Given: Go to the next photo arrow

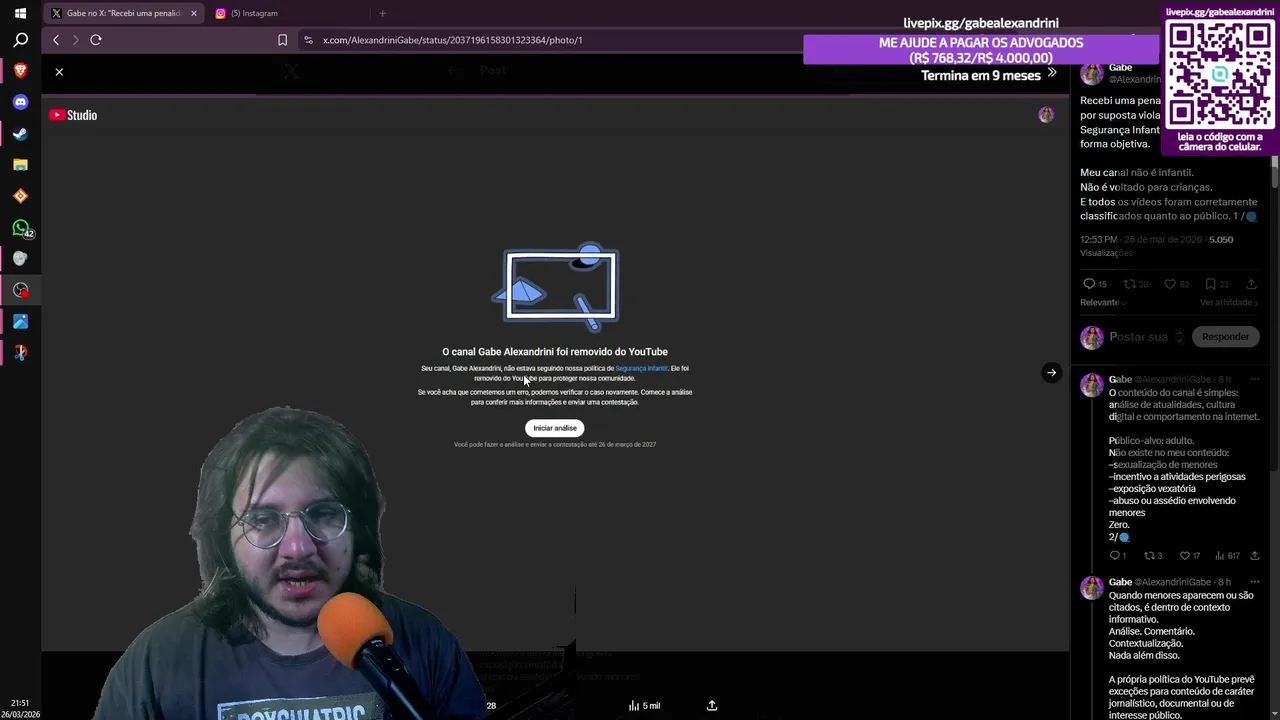Looking at the screenshot, I should point(1051,372).
